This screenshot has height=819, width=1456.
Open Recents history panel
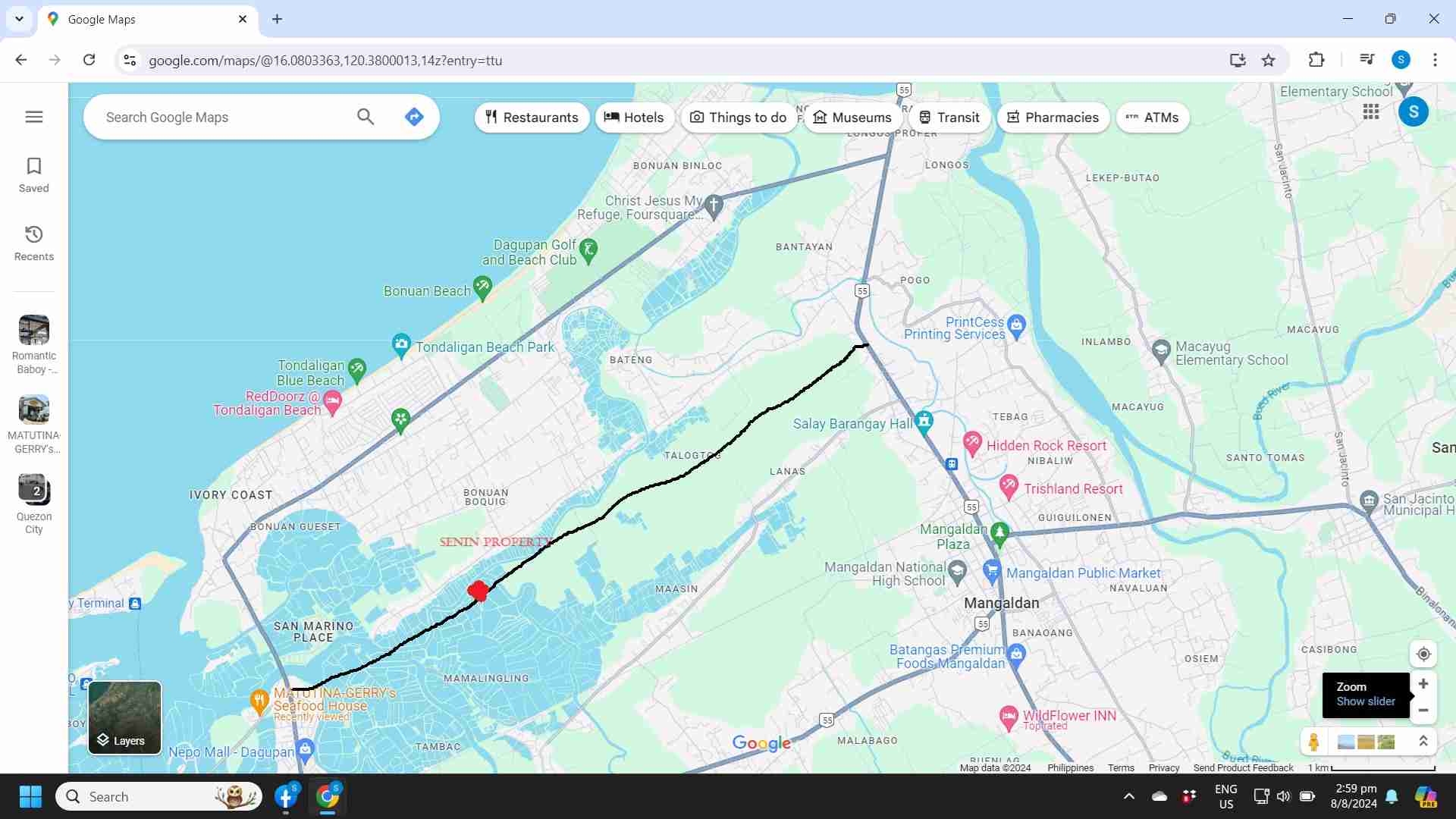pyautogui.click(x=34, y=243)
